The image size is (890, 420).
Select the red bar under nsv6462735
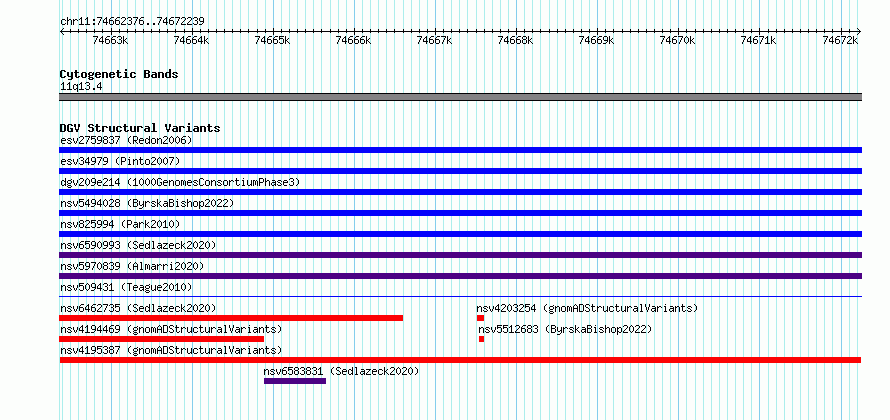[231, 318]
